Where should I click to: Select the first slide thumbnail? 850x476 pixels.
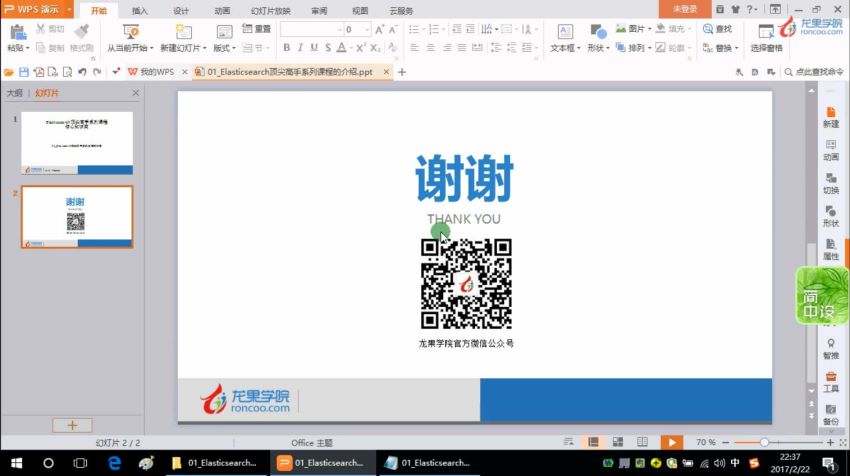coord(77,143)
